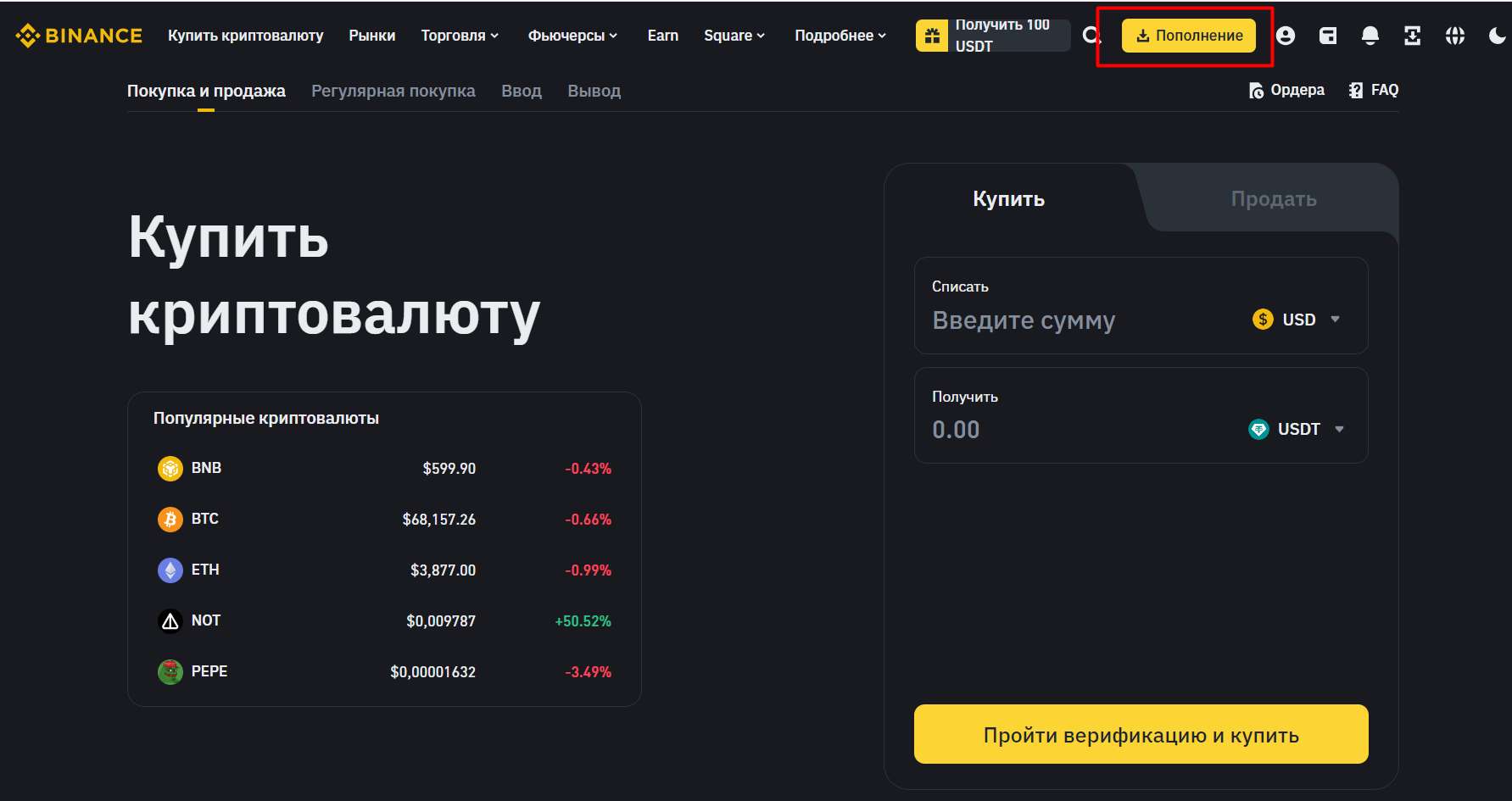1512x801 pixels.
Task: Click the NOT coin icon
Action: 170,621
